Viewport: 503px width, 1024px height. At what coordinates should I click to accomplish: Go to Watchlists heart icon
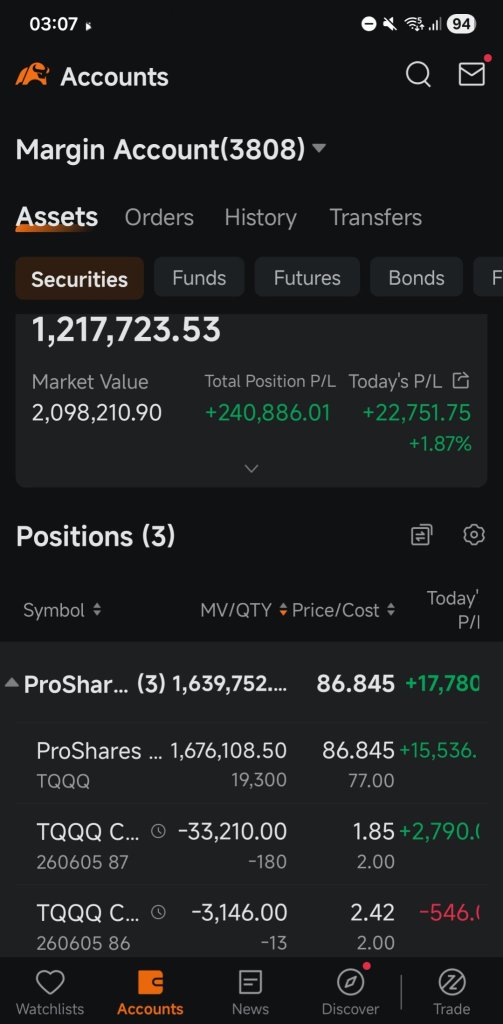[x=50, y=993]
